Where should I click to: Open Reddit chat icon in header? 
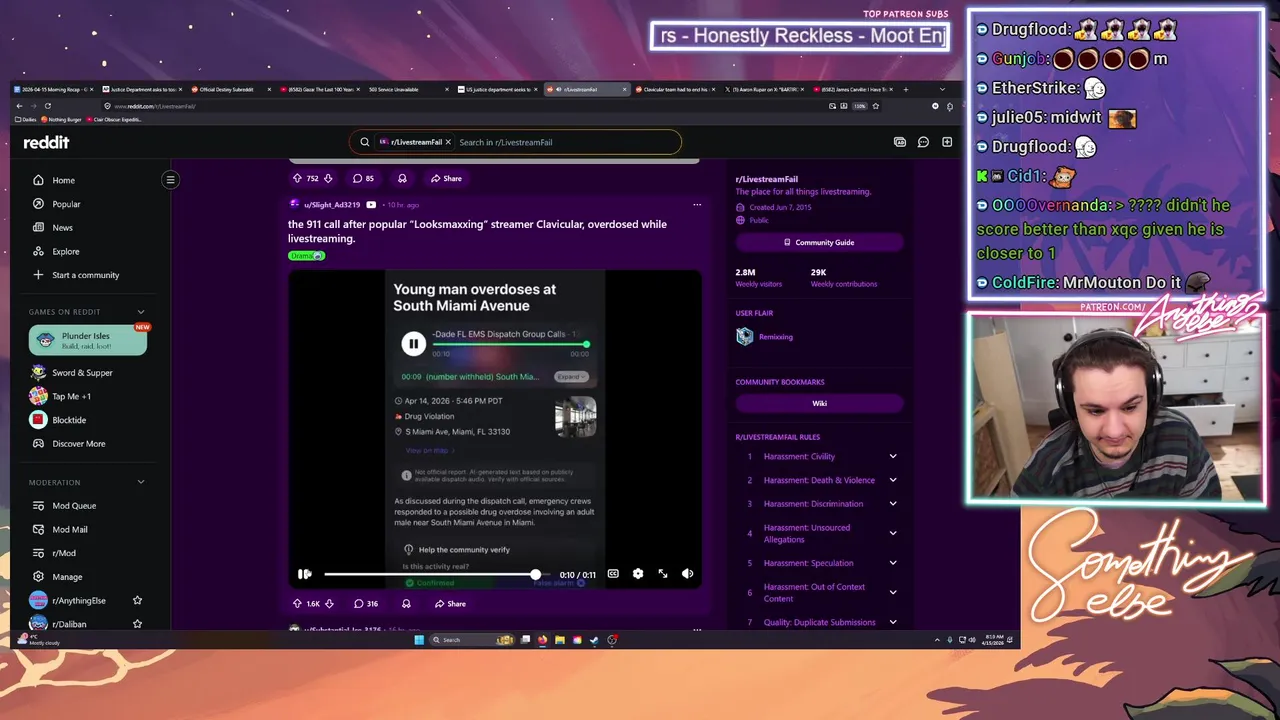coord(923,142)
